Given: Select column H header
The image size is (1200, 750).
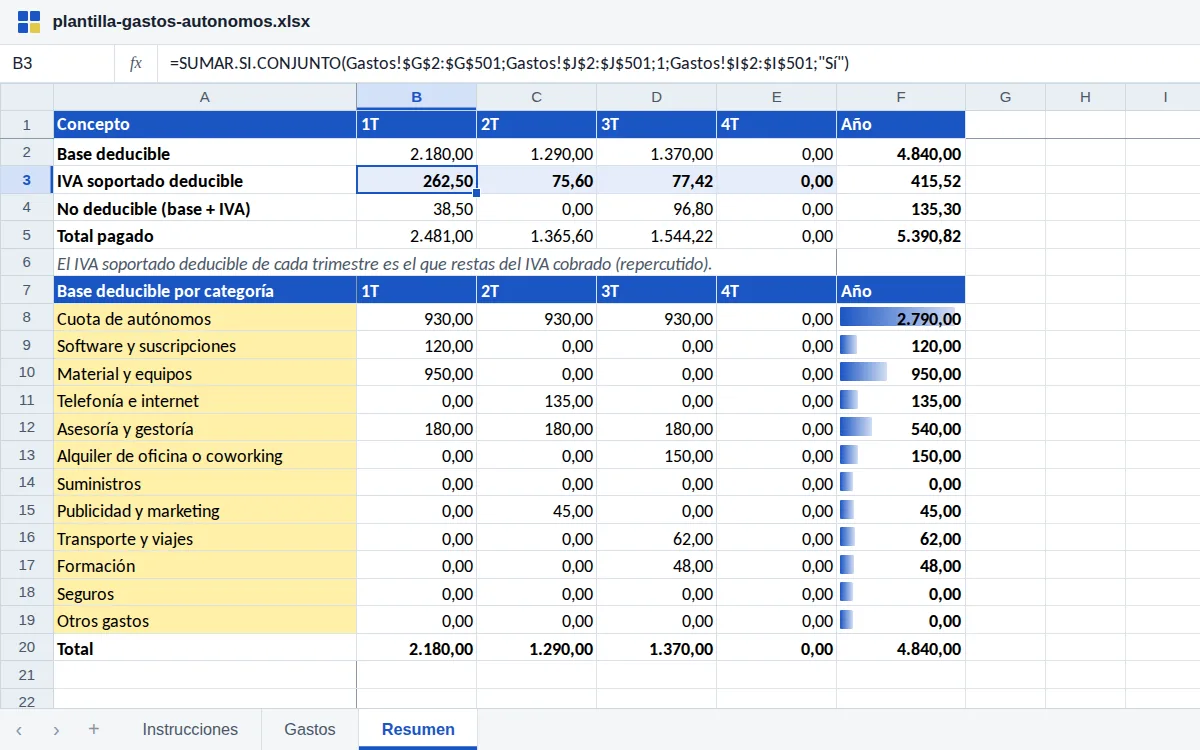Looking at the screenshot, I should point(1085,97).
